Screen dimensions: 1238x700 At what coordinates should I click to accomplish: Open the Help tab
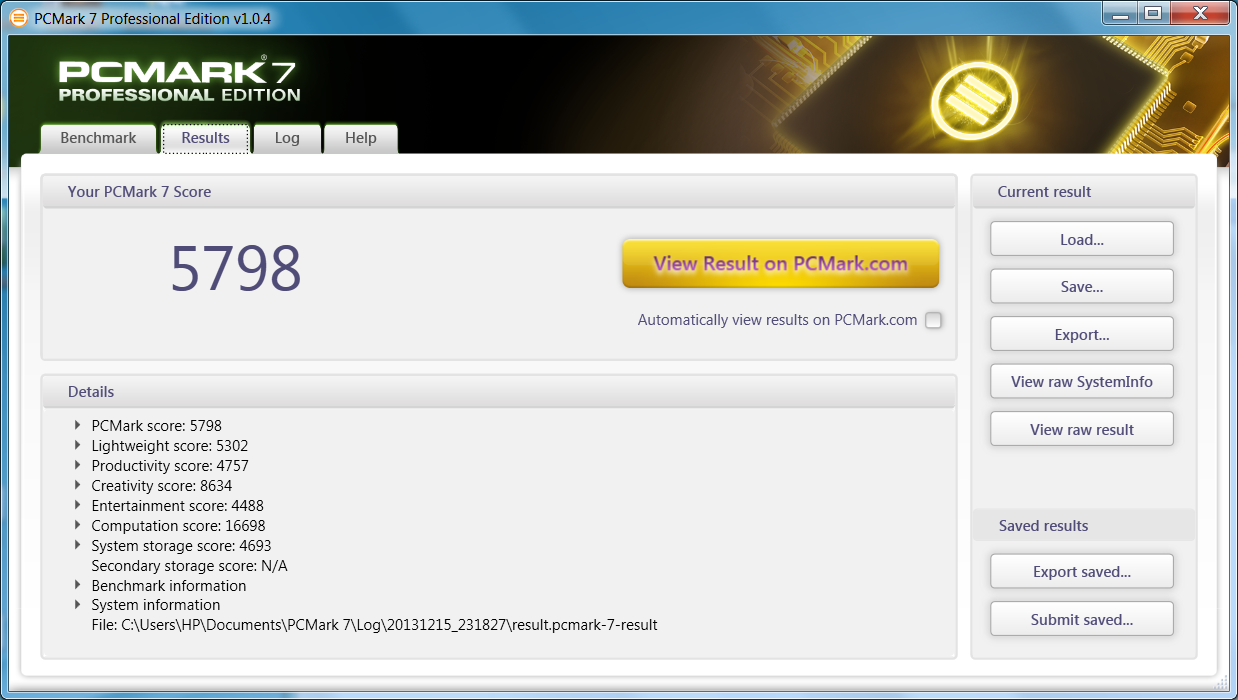coord(361,138)
